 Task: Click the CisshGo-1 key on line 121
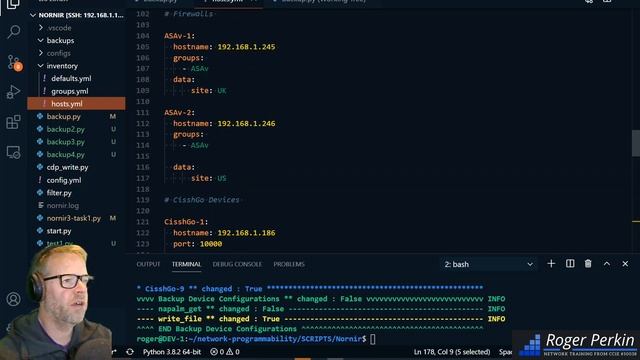coord(184,222)
